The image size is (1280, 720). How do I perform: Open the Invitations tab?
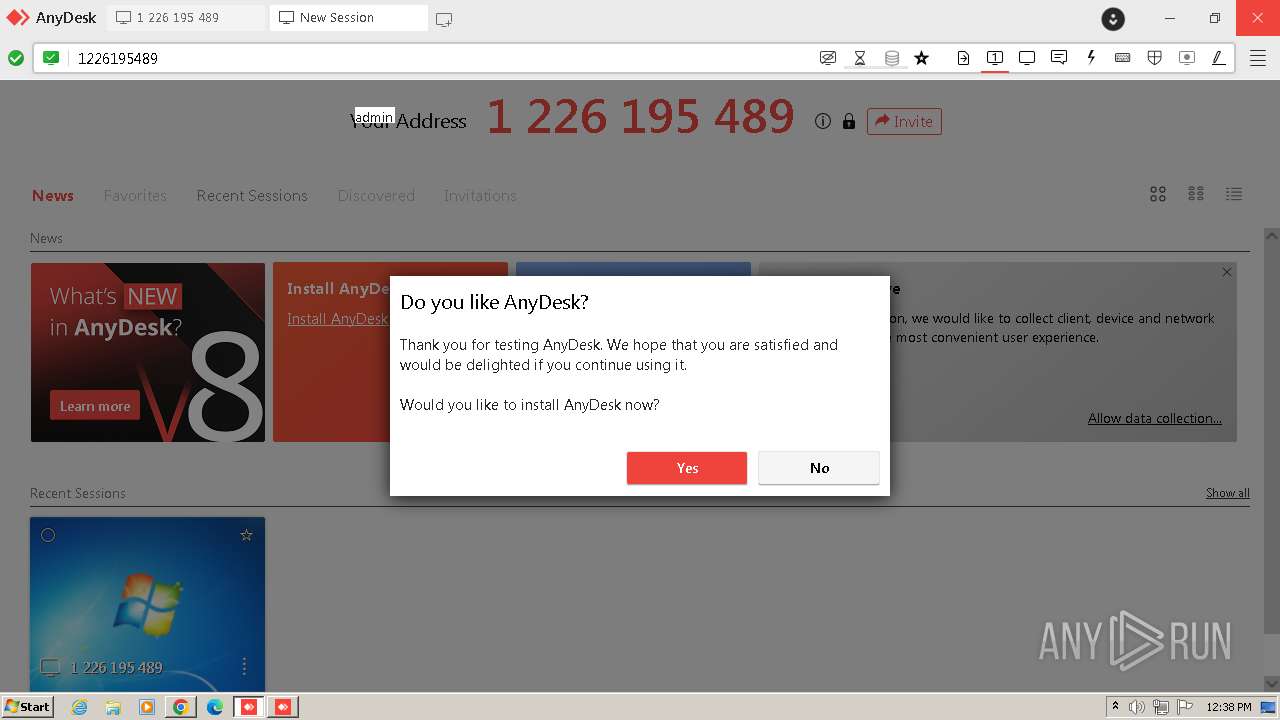(480, 195)
